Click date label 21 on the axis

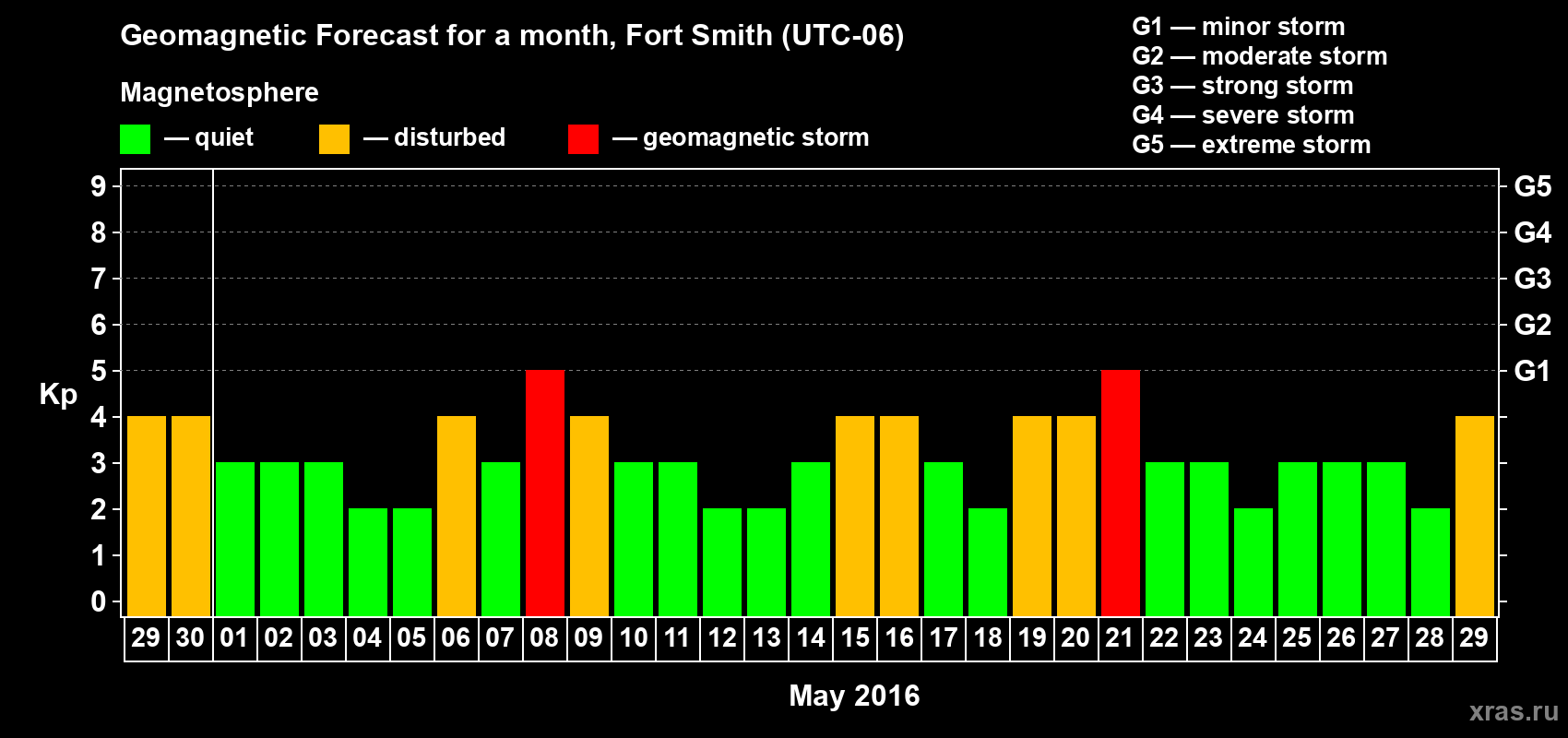pos(1120,638)
